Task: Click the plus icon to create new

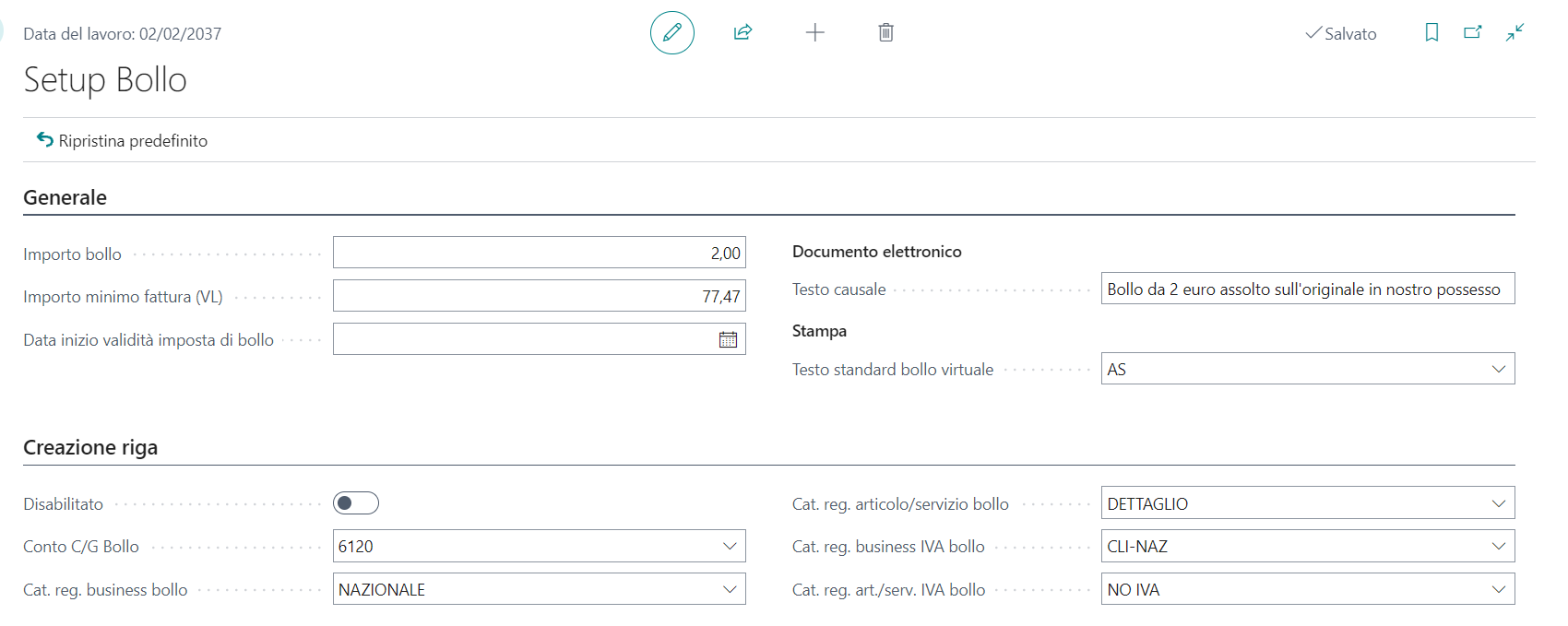Action: pos(814,33)
